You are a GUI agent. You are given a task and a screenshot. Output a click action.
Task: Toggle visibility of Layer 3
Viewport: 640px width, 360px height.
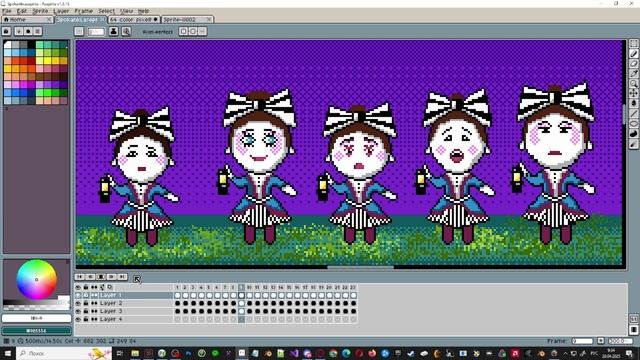(78, 311)
